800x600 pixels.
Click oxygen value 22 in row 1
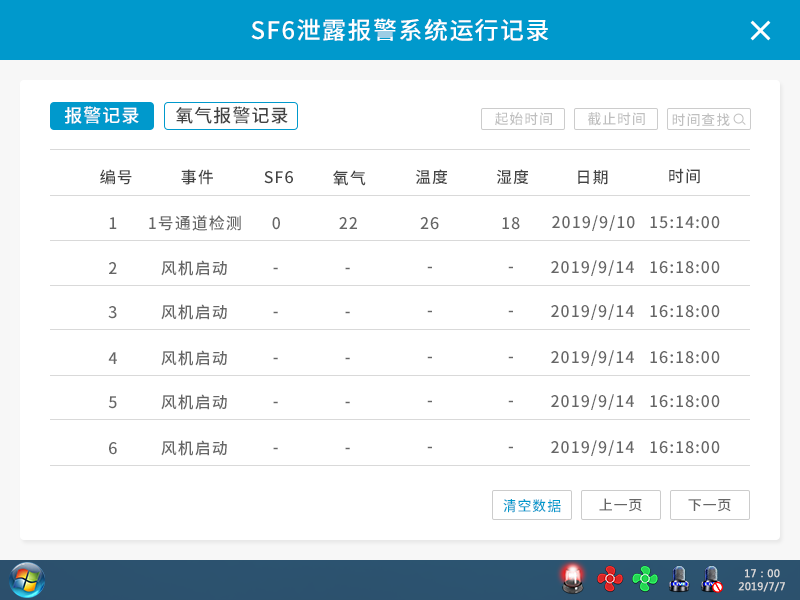pyautogui.click(x=348, y=223)
